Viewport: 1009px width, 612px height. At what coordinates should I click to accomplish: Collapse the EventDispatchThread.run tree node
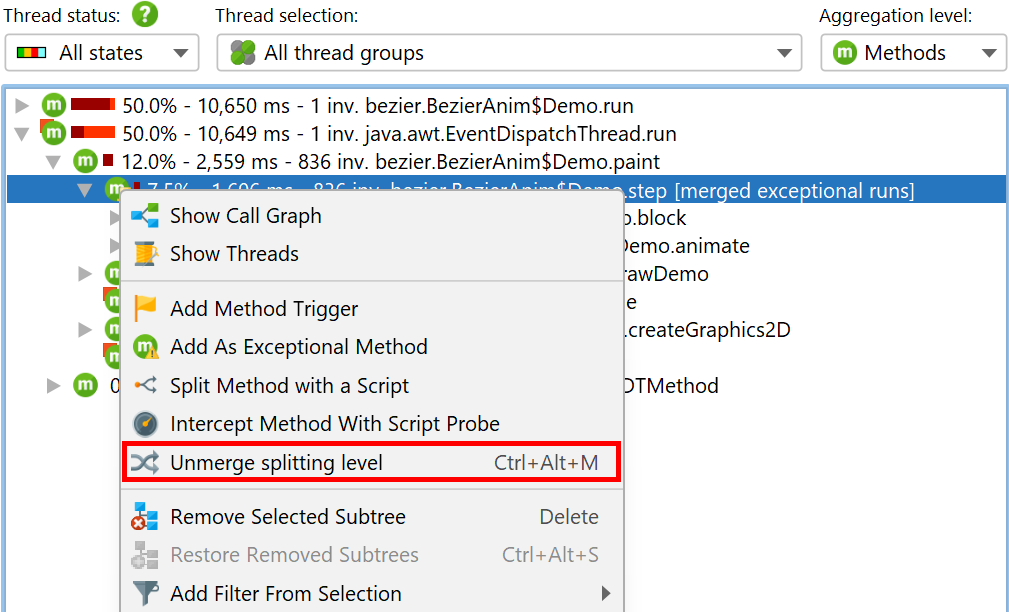tap(22, 134)
